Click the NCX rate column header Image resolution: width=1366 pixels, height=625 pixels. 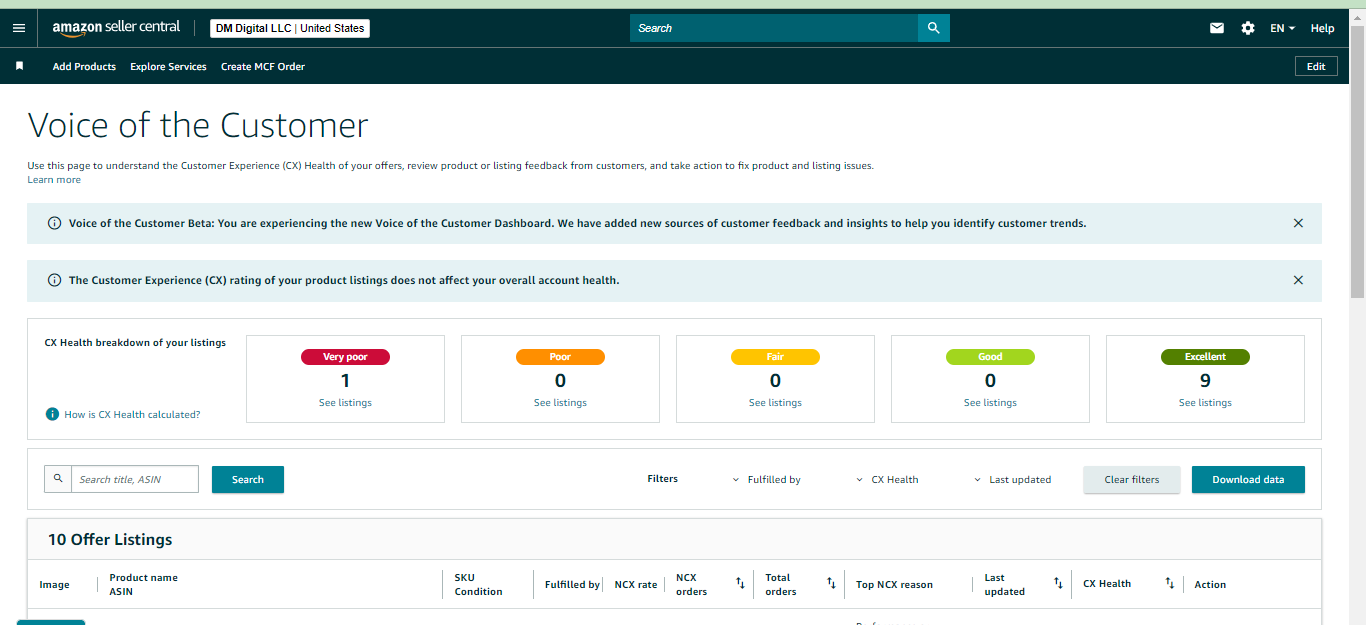[636, 585]
